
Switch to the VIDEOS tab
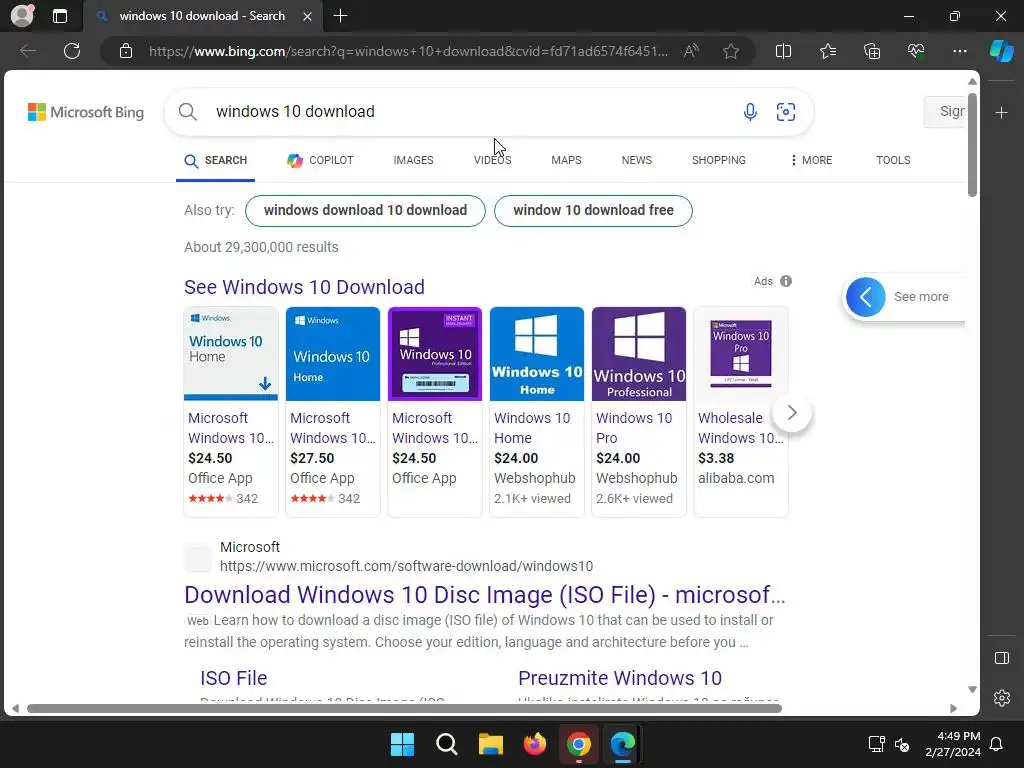click(x=492, y=160)
